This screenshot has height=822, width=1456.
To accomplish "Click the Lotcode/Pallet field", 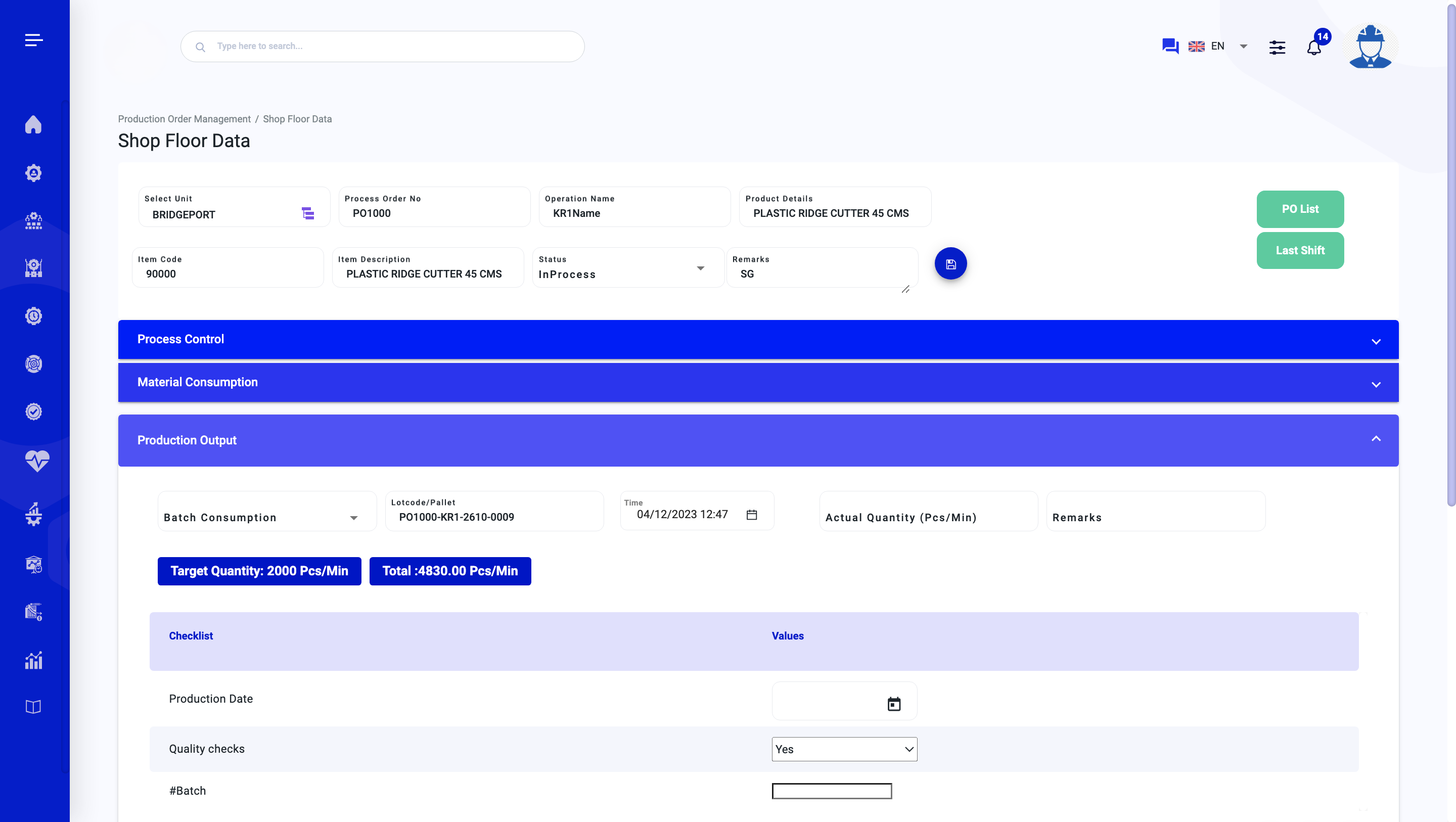I will (x=494, y=511).
